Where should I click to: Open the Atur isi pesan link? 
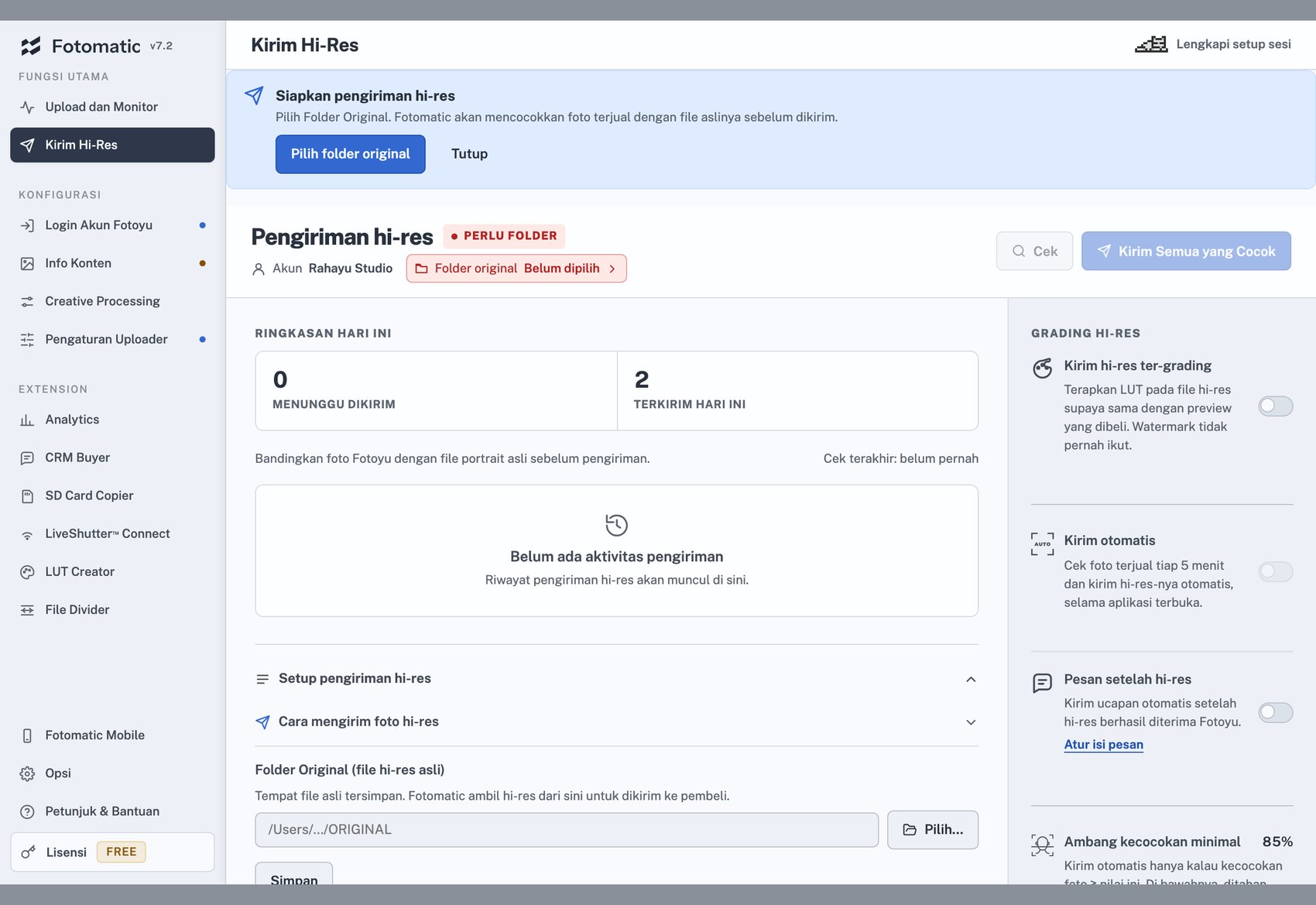coord(1103,745)
